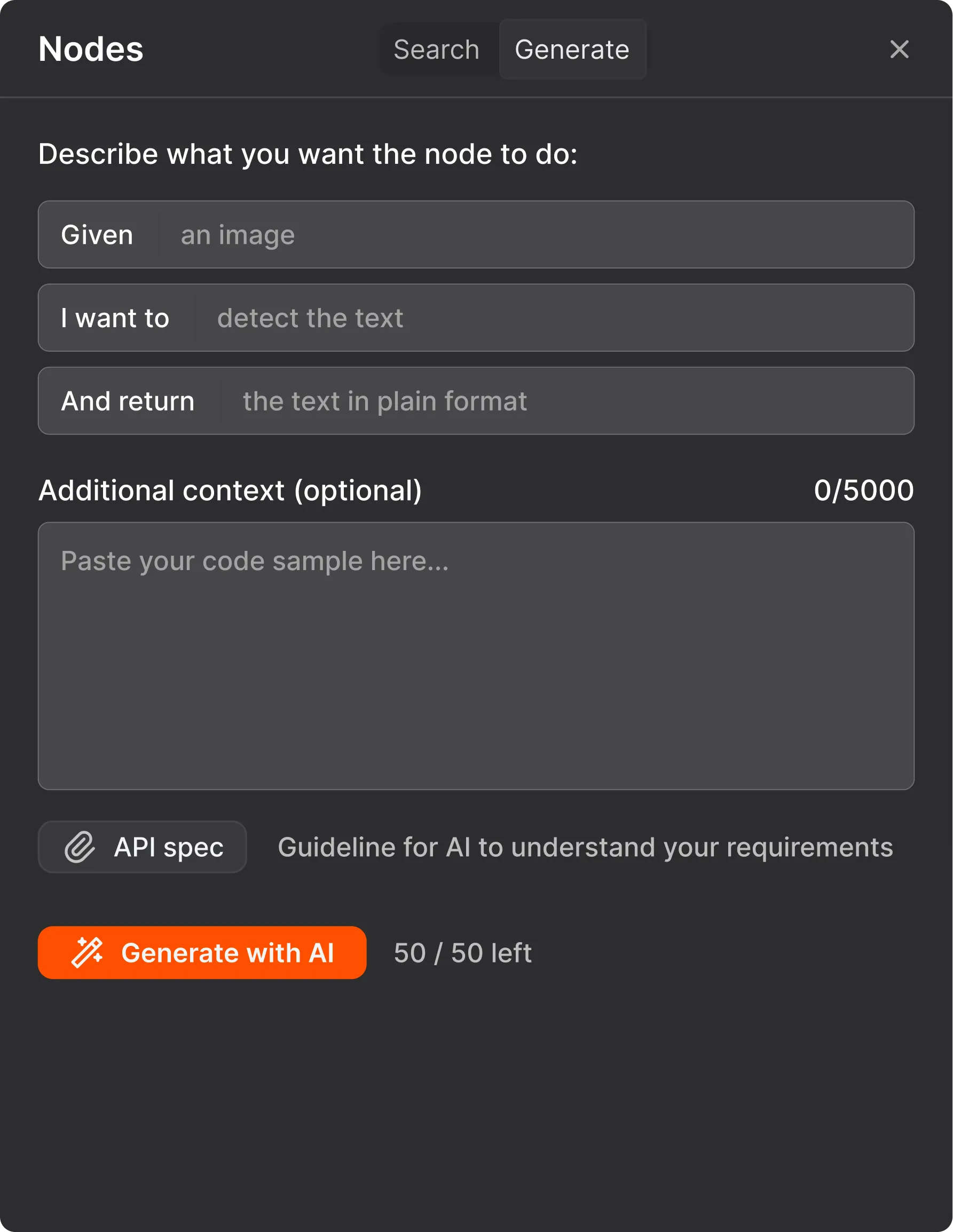Open the API spec attachment option
The image size is (953, 1232).
[x=142, y=847]
